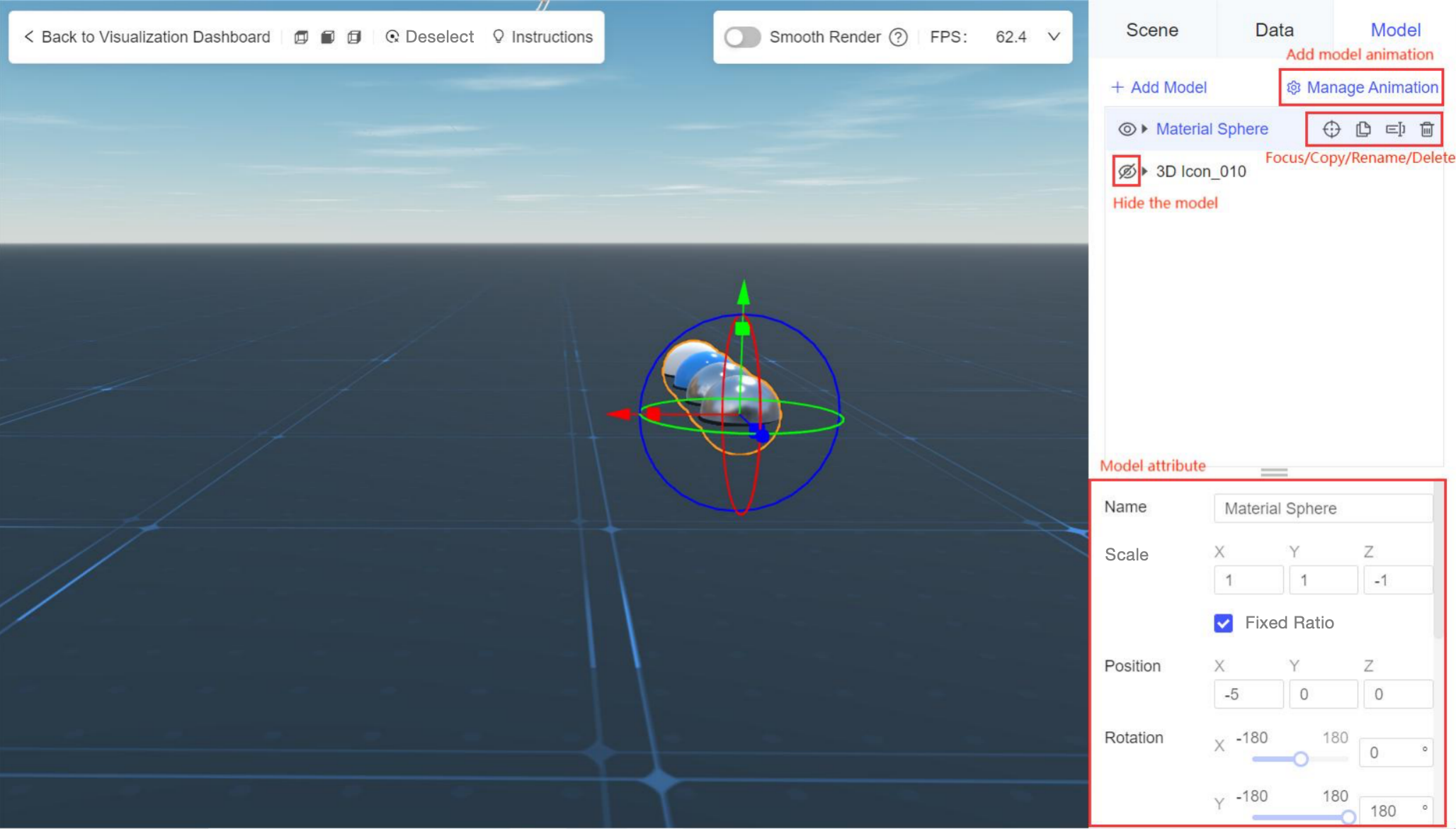The width and height of the screenshot is (1456, 829).
Task: Switch to the Data tab
Action: click(1273, 30)
